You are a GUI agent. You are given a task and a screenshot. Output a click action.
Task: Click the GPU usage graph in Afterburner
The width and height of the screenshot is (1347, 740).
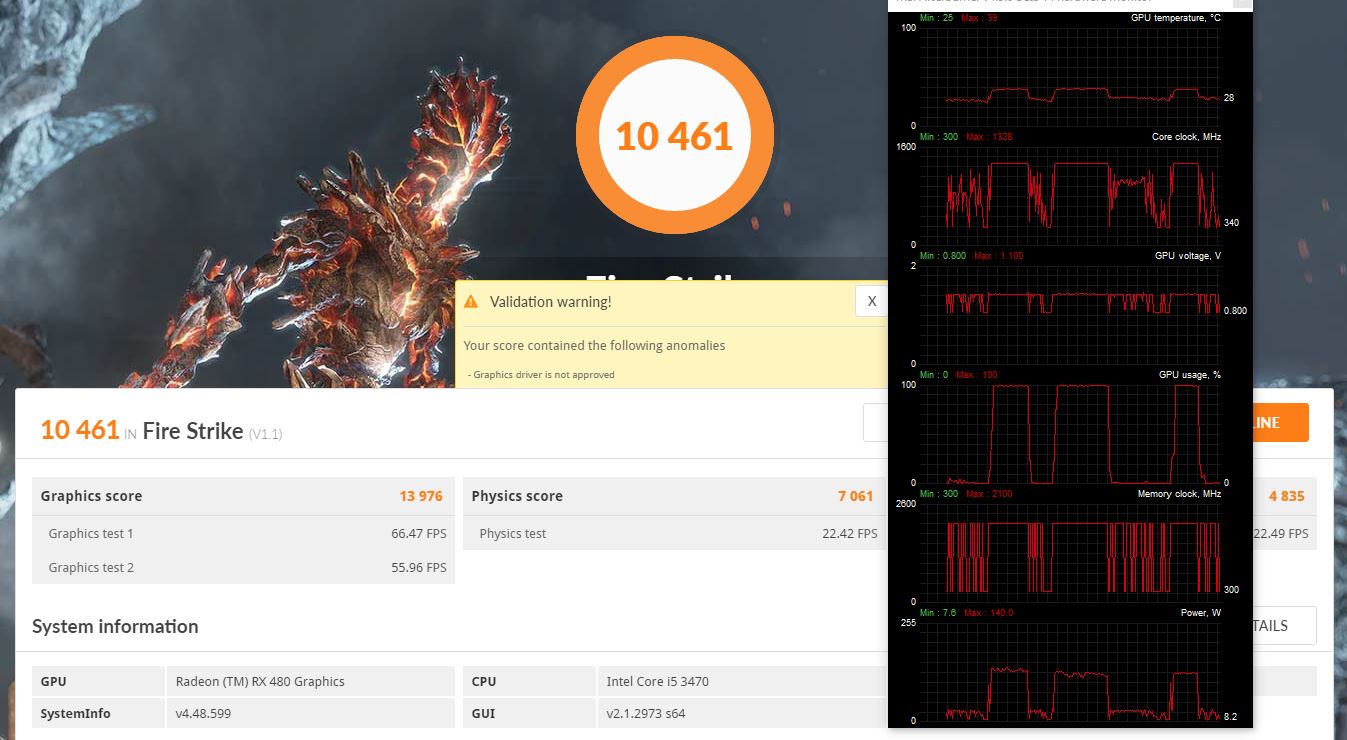[1069, 433]
